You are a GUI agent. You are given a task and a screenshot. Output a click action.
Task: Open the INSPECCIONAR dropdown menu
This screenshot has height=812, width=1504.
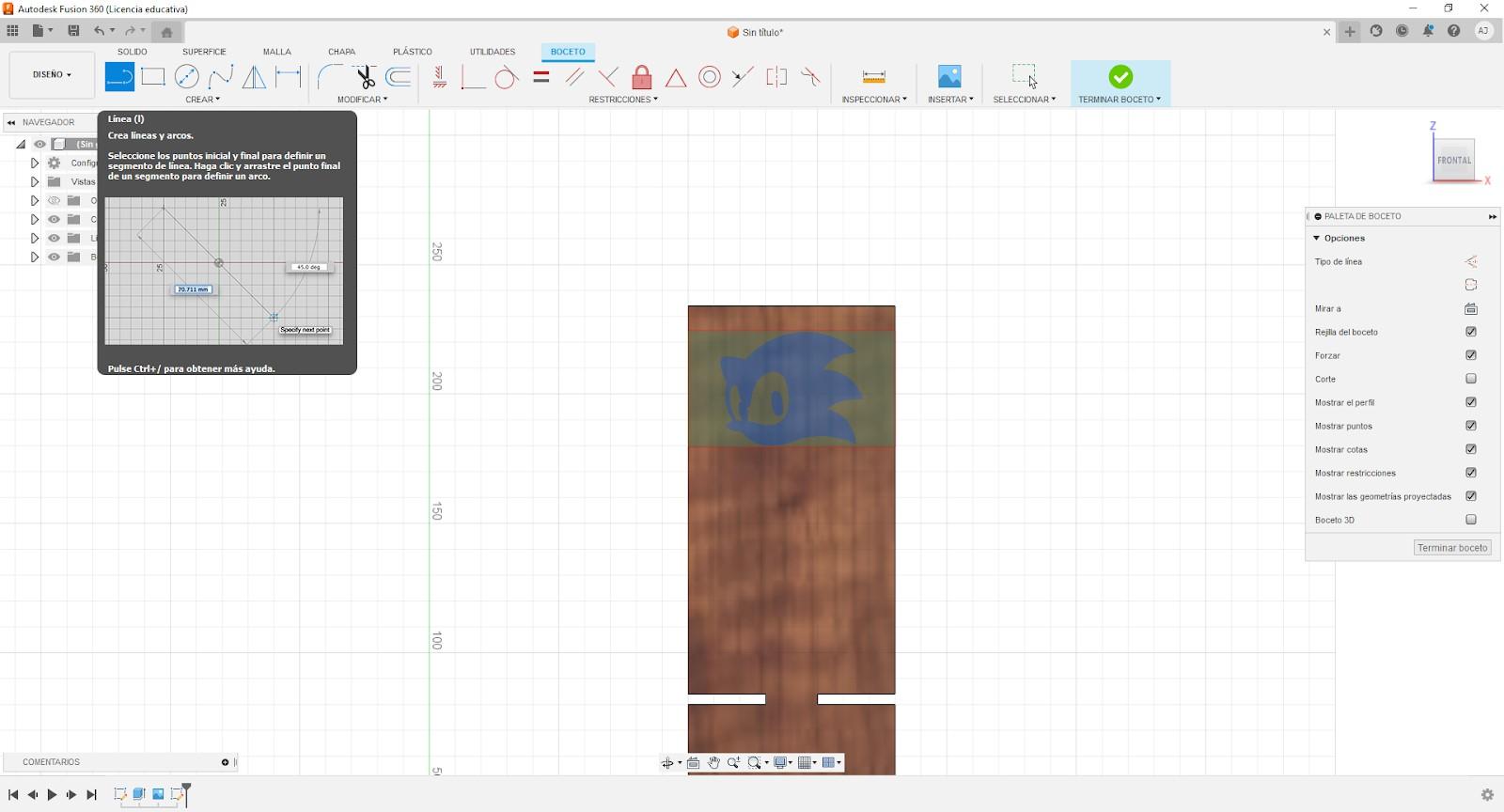(x=874, y=100)
